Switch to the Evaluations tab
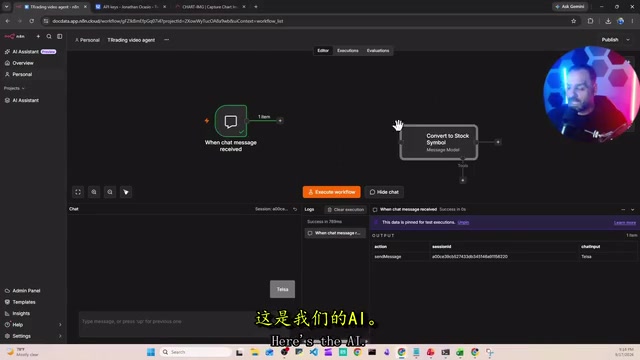This screenshot has width=640, height=360. pyautogui.click(x=378, y=51)
